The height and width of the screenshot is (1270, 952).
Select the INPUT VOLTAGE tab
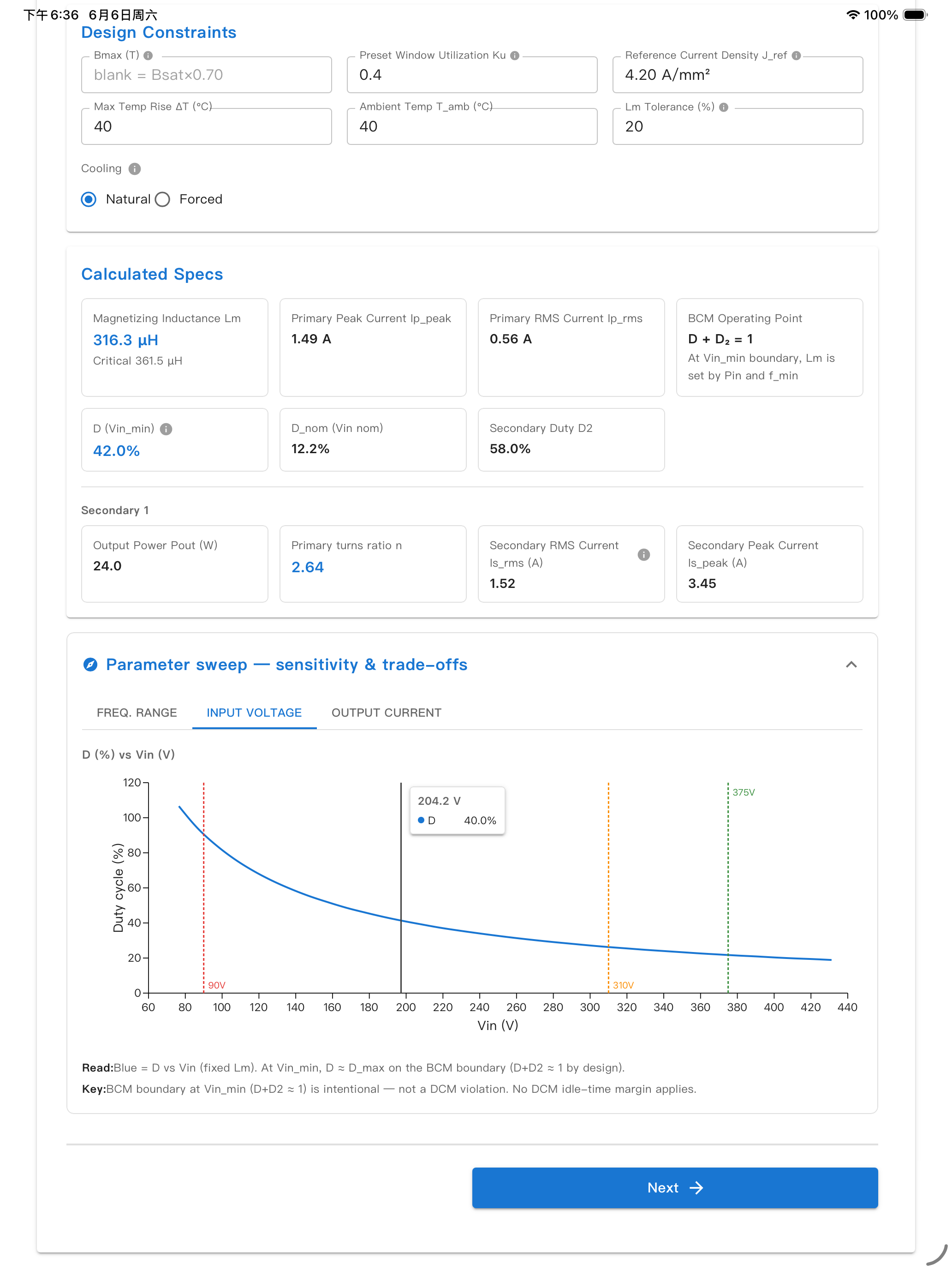pyautogui.click(x=254, y=713)
